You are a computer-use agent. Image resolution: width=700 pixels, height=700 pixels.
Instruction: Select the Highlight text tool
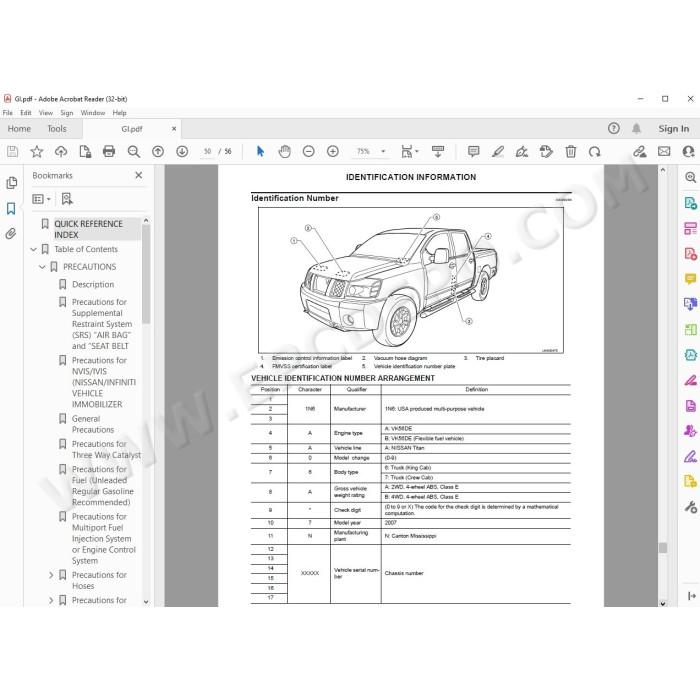498,152
